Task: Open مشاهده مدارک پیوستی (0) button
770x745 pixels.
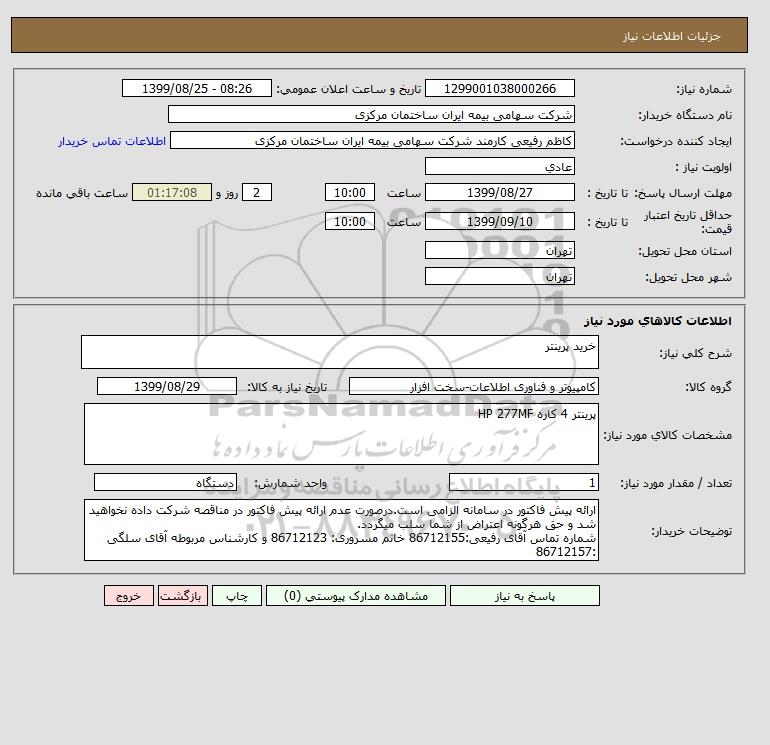Action: (x=356, y=596)
